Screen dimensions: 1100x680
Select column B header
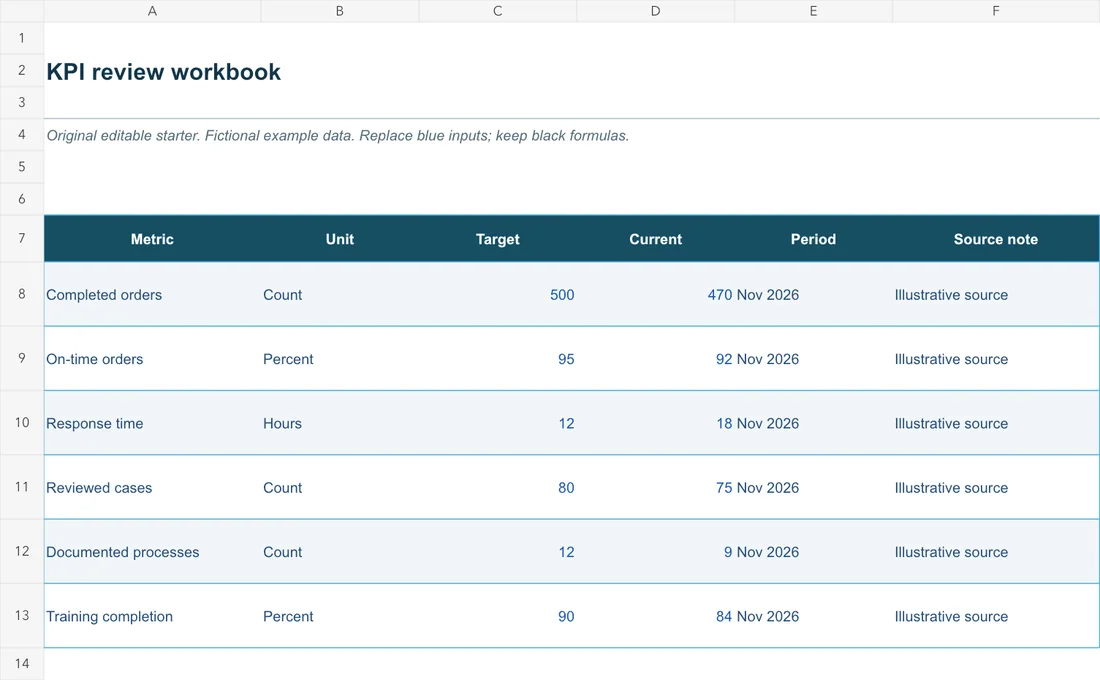340,11
